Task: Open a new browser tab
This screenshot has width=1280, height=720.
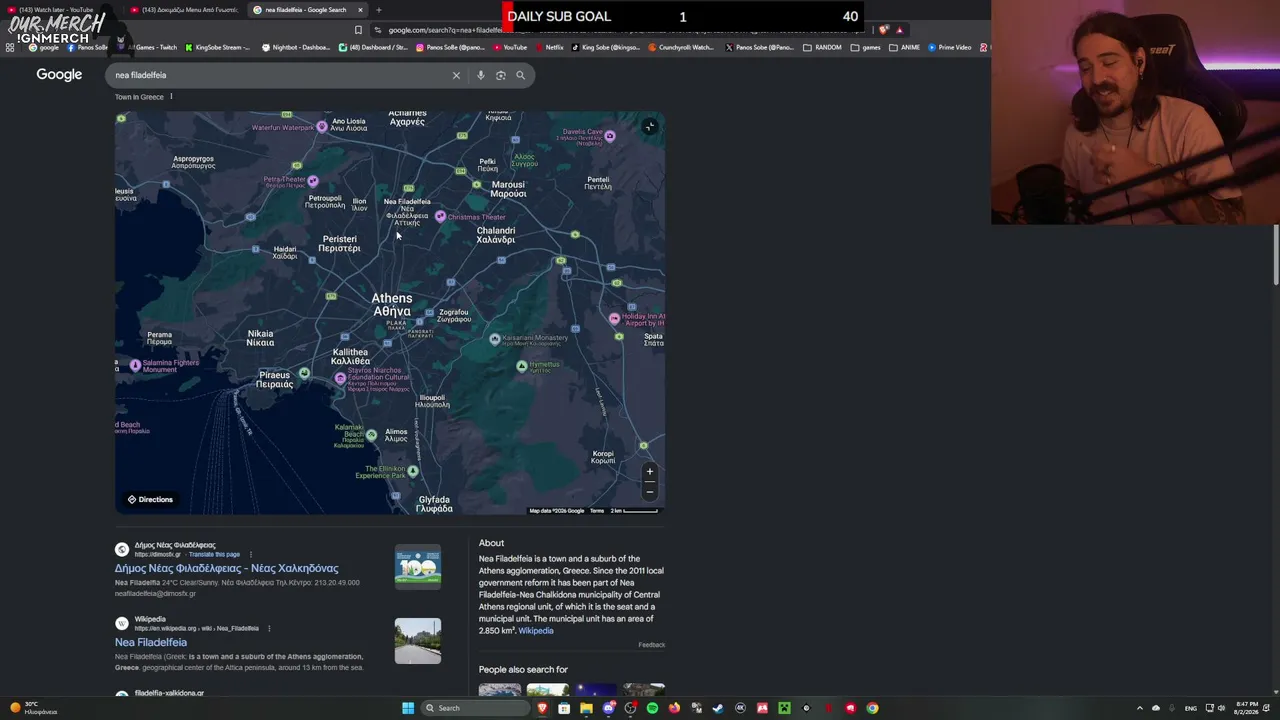Action: pos(379,10)
